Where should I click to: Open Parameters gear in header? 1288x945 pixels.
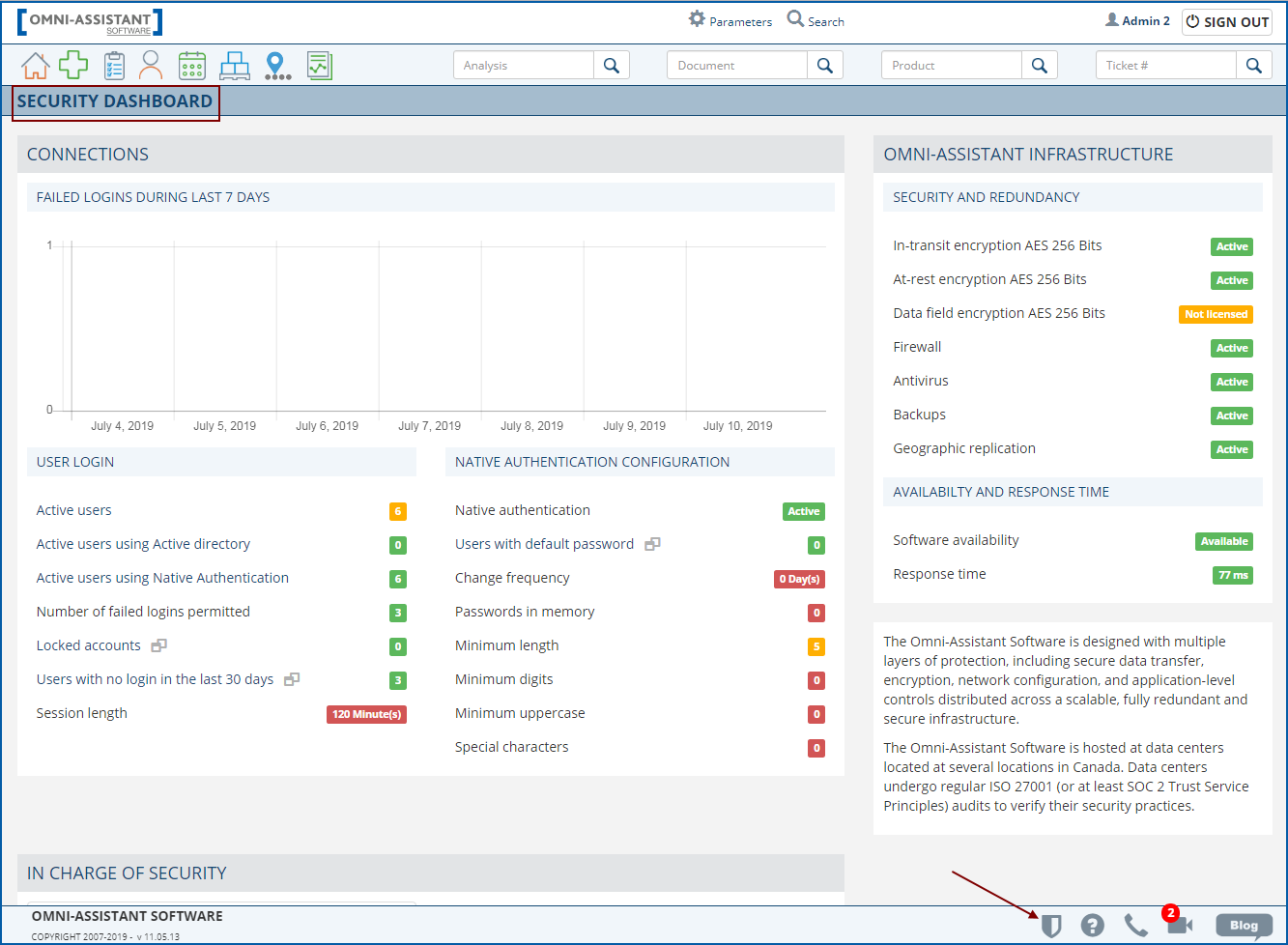(x=730, y=20)
